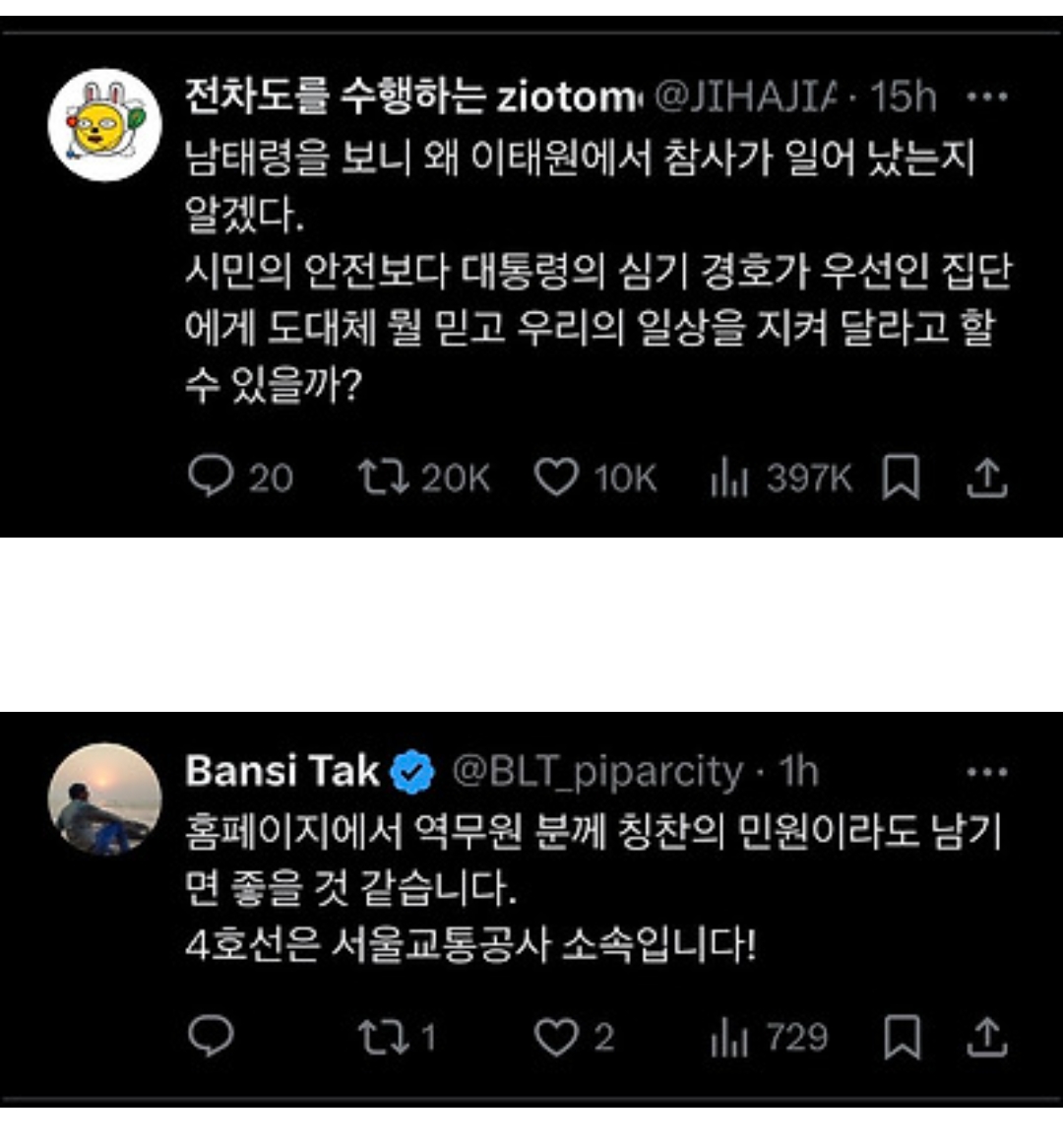
Task: Open ziotom's rabbit profile picture
Action: pyautogui.click(x=104, y=125)
